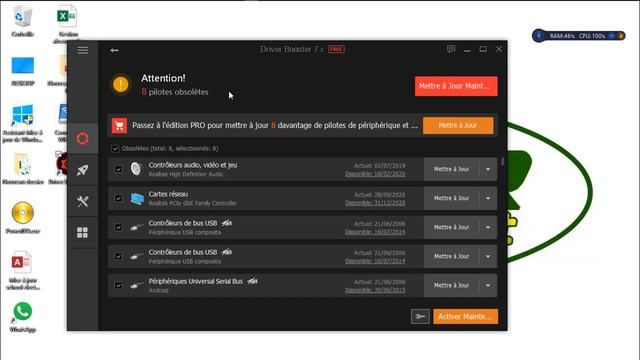The width and height of the screenshot is (640, 360).
Task: Click the device icon on the Android row
Action: (137, 285)
